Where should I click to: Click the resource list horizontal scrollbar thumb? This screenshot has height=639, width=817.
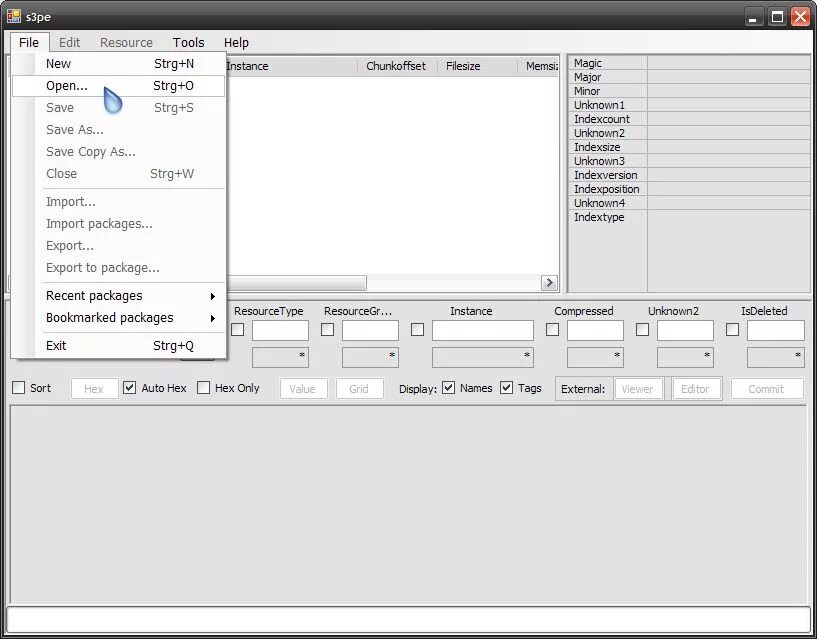[x=297, y=282]
